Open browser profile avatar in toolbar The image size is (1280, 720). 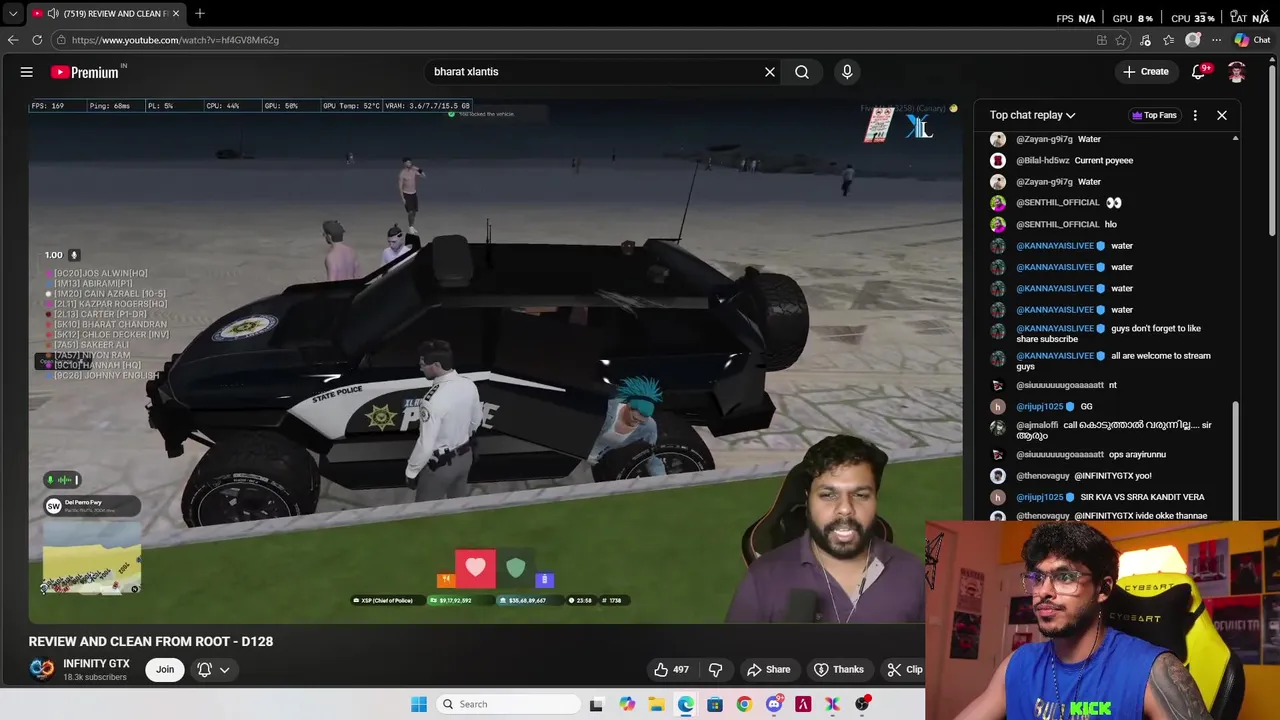[1193, 40]
